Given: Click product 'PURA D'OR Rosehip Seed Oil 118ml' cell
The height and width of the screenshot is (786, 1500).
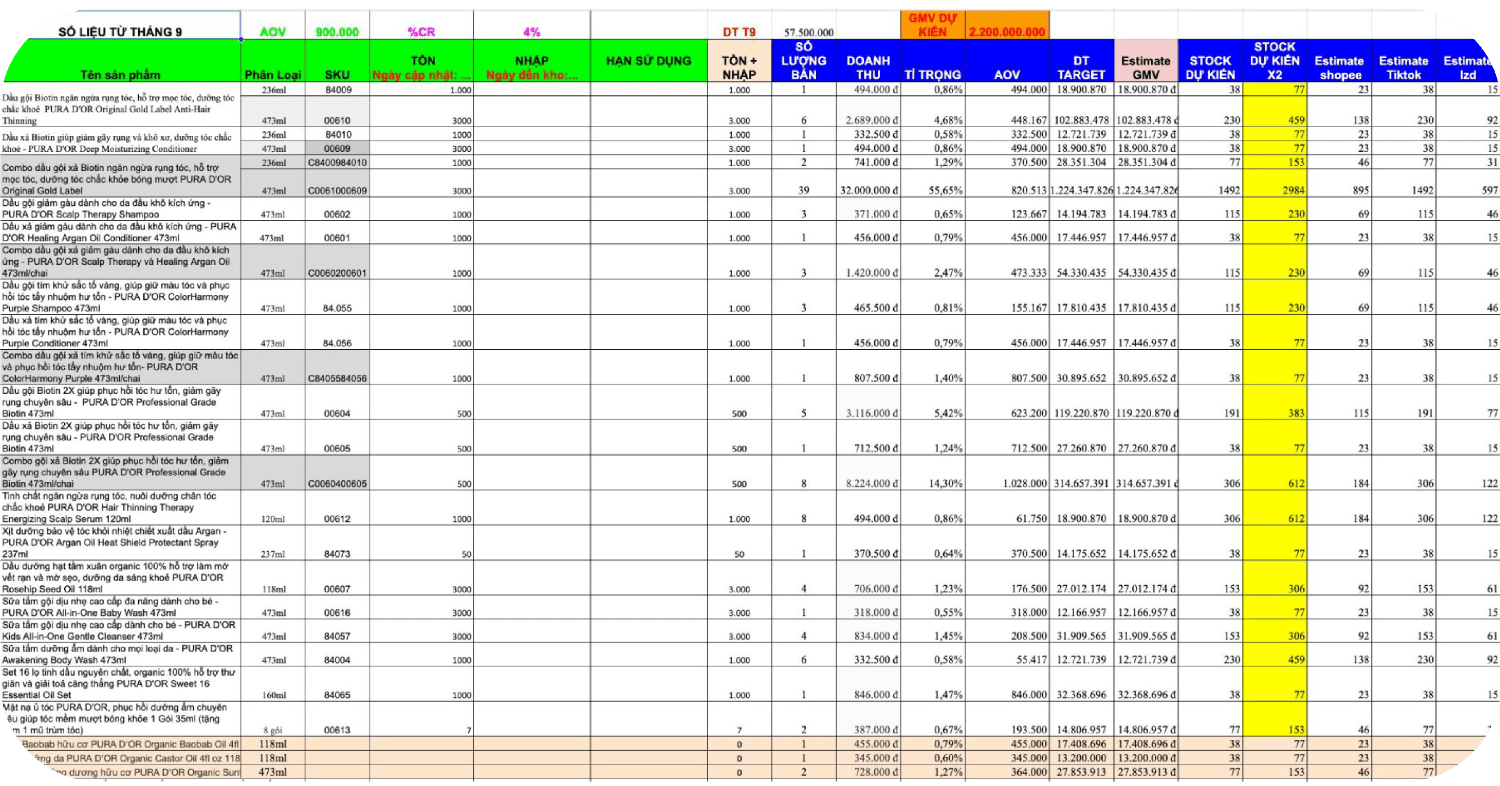Looking at the screenshot, I should [121, 578].
